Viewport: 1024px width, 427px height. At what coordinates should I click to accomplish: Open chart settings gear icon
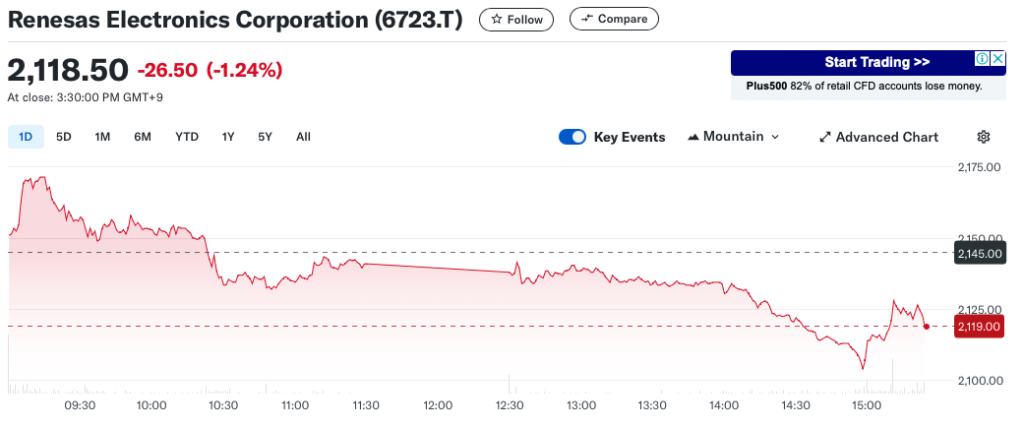[983, 137]
